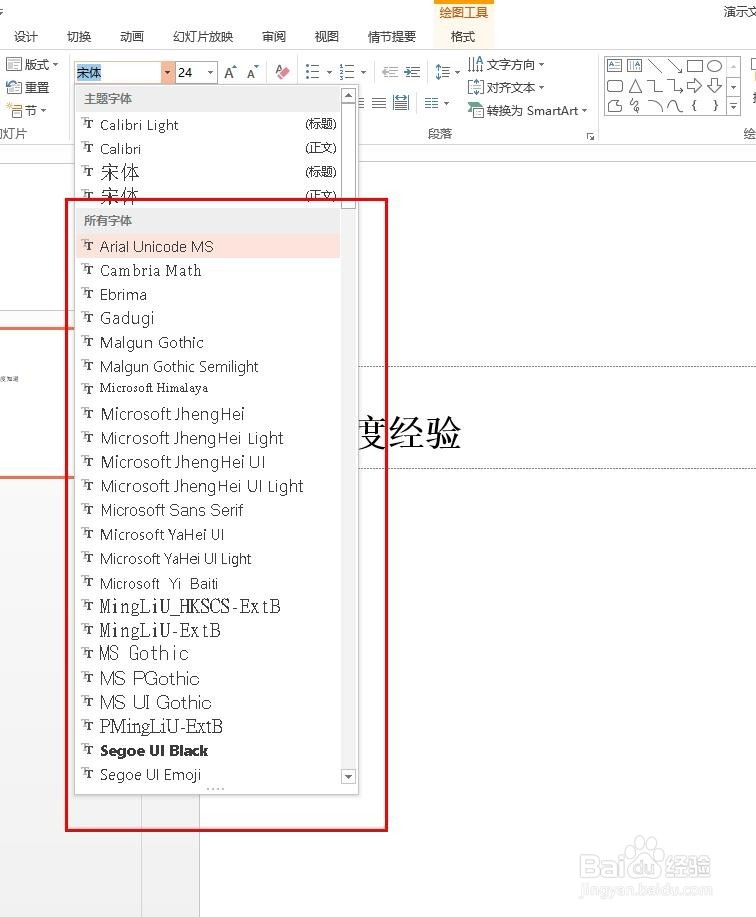Choose Cambria Math font
The image size is (756, 917).
pyautogui.click(x=208, y=270)
